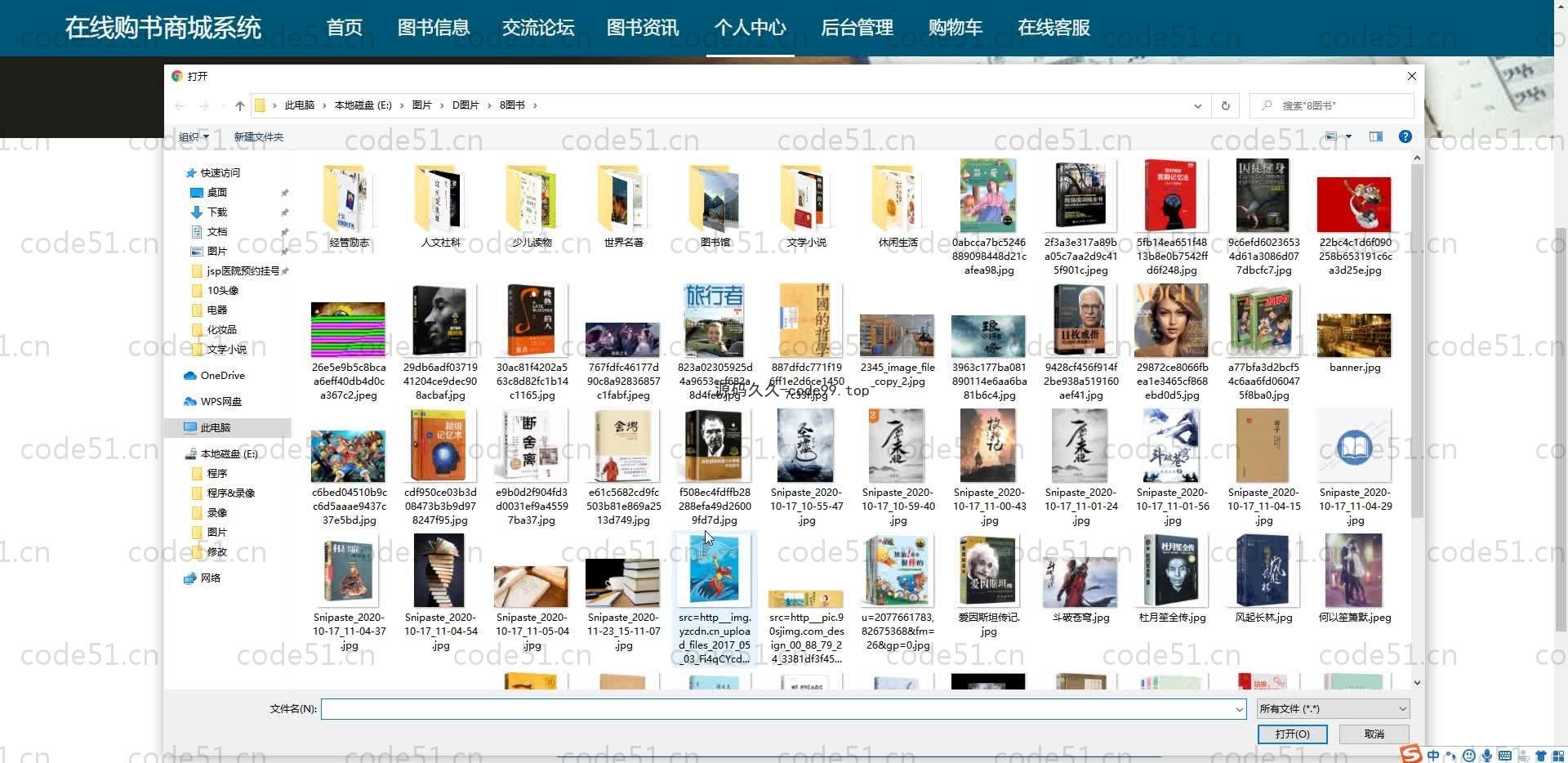Expand subfolders after 8图书 in path

click(535, 105)
